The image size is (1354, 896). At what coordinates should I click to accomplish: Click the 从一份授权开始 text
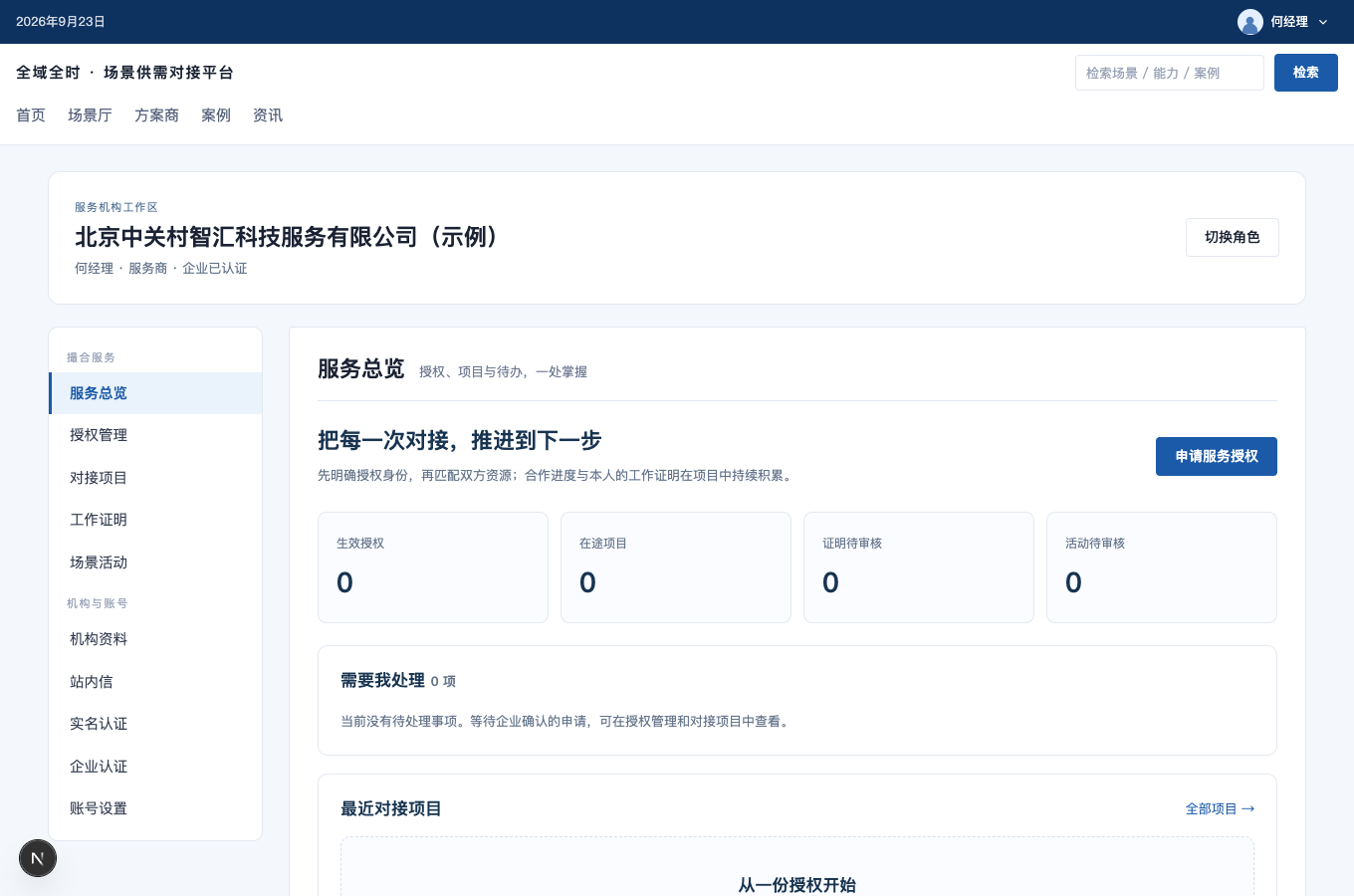pos(797,885)
